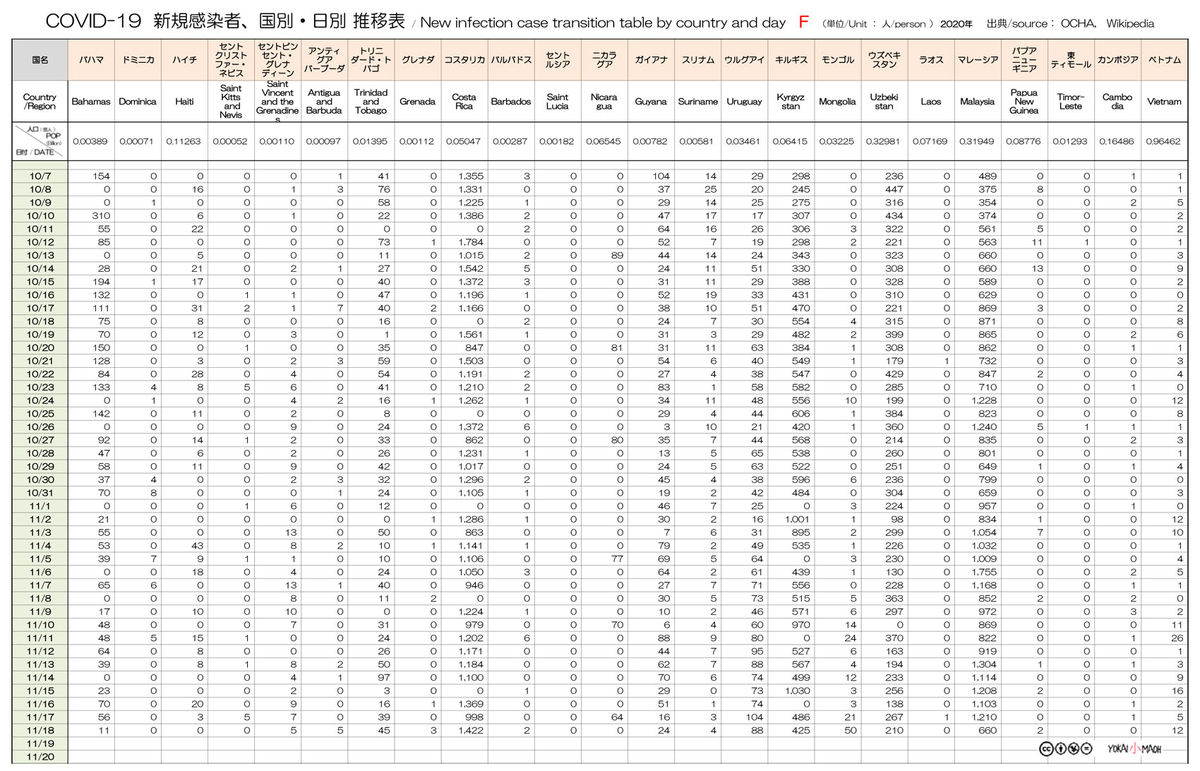1200x771 pixels.
Task: Select the Dominica column header
Action: click(137, 101)
